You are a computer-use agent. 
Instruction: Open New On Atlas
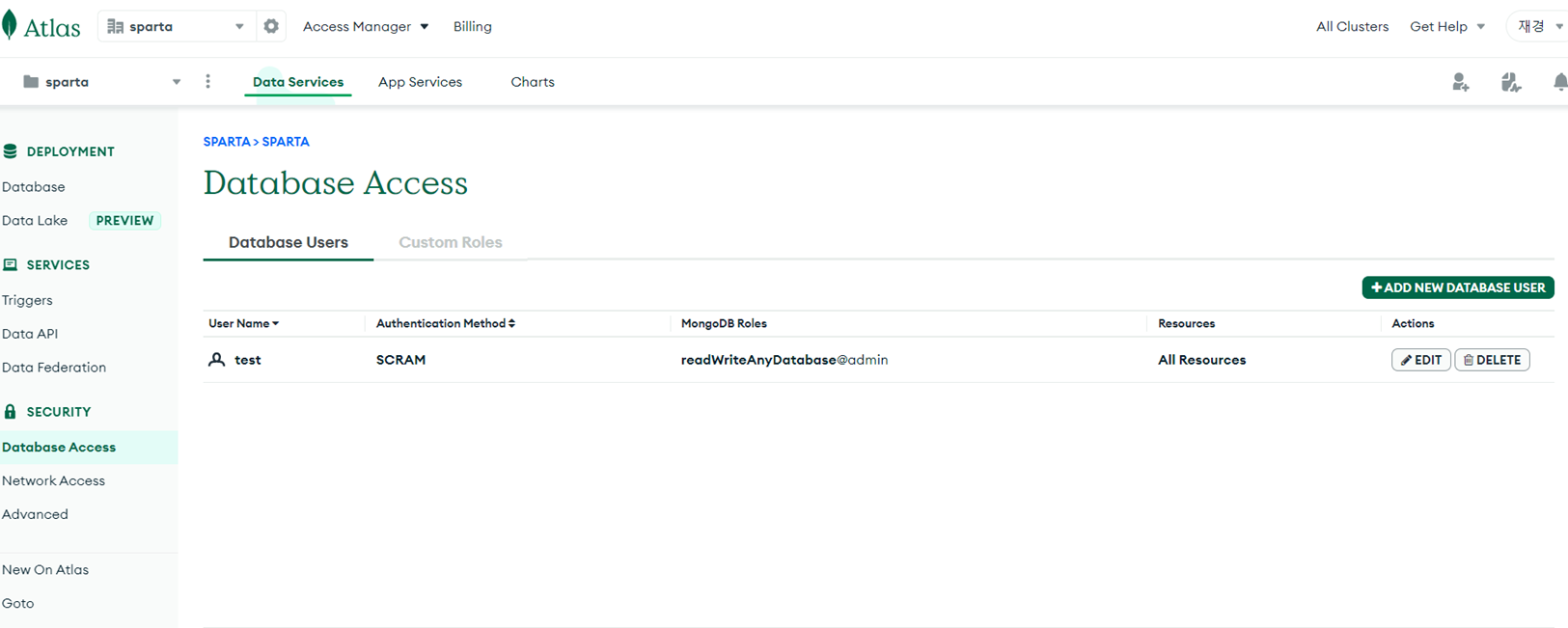coord(45,569)
